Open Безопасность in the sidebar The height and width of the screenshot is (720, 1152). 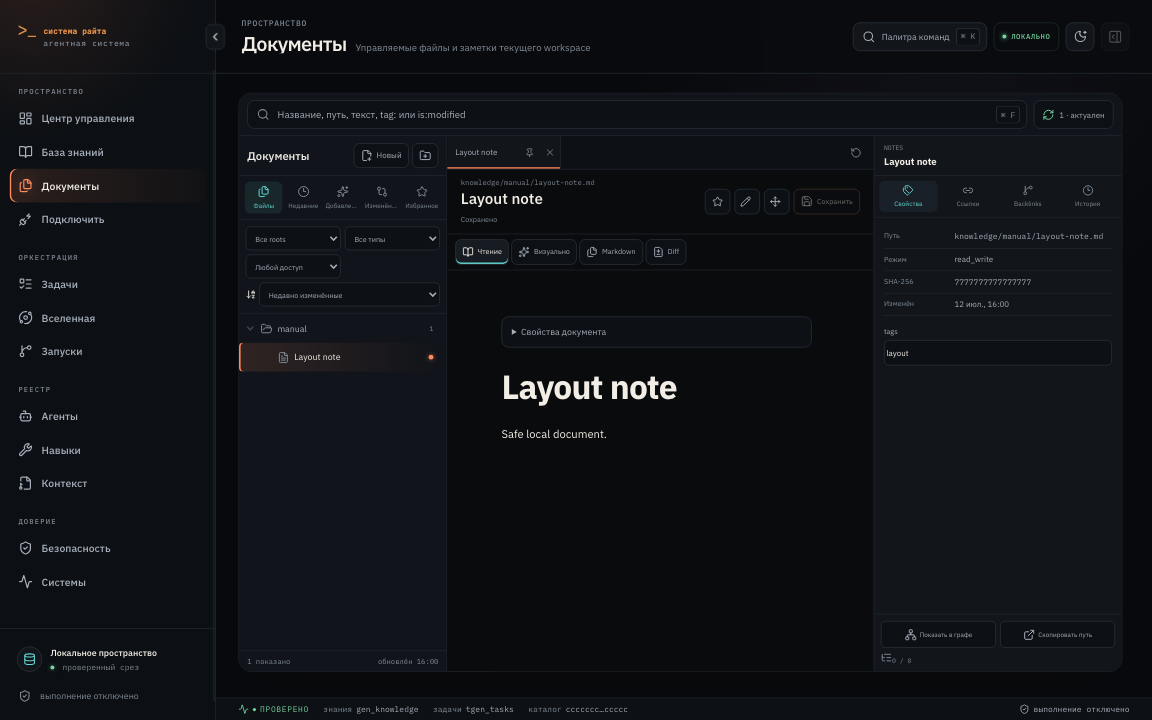[x=107, y=548]
